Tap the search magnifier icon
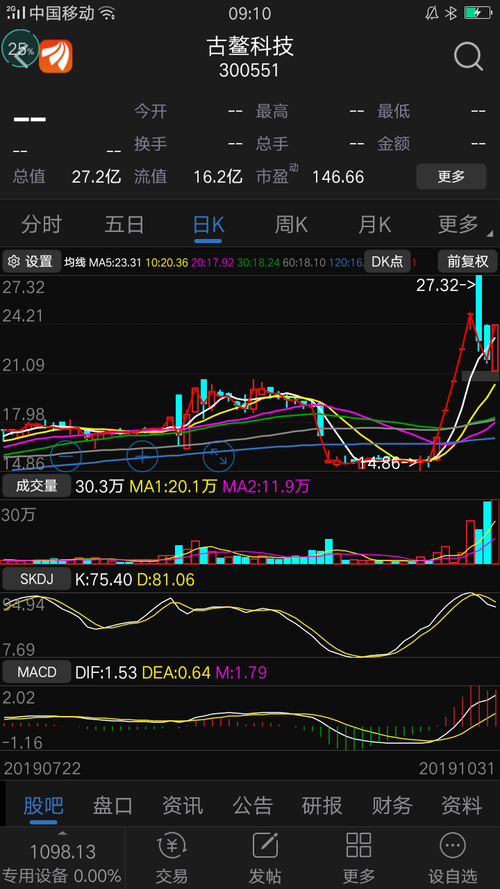 tap(468, 56)
